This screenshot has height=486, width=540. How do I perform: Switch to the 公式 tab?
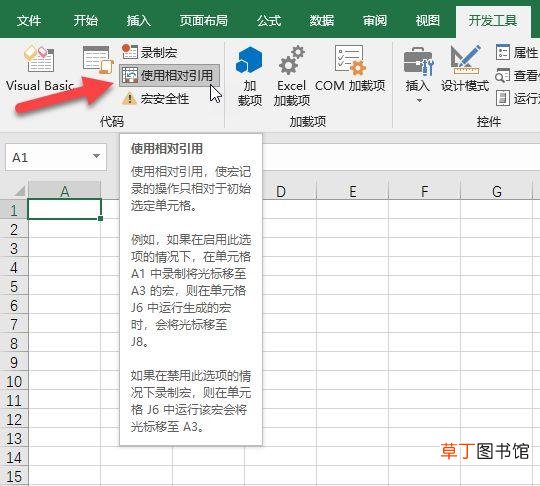[269, 20]
